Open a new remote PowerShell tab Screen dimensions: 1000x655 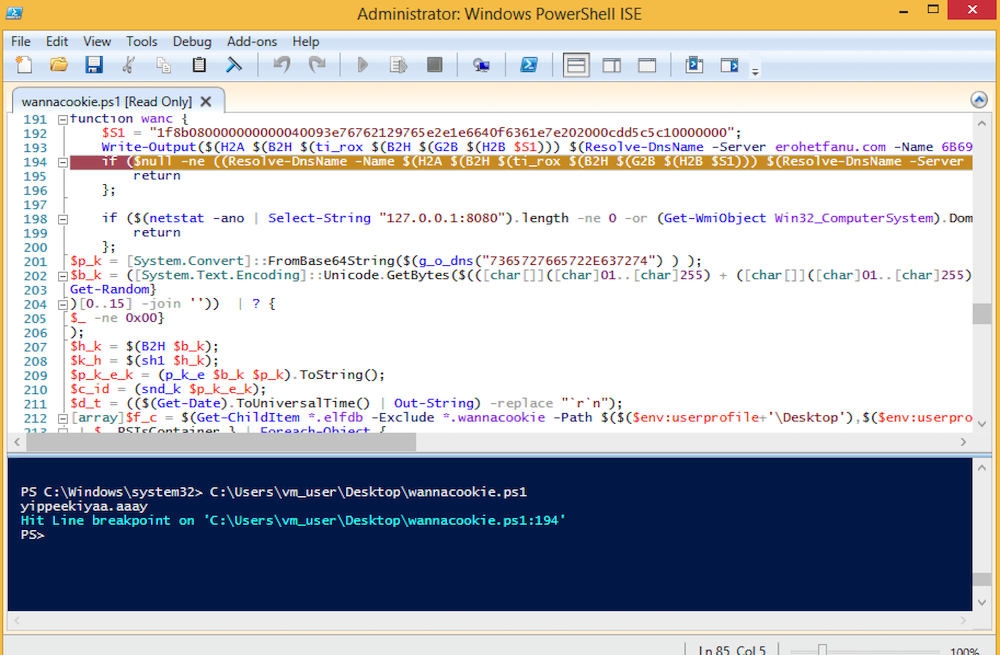[x=482, y=64]
